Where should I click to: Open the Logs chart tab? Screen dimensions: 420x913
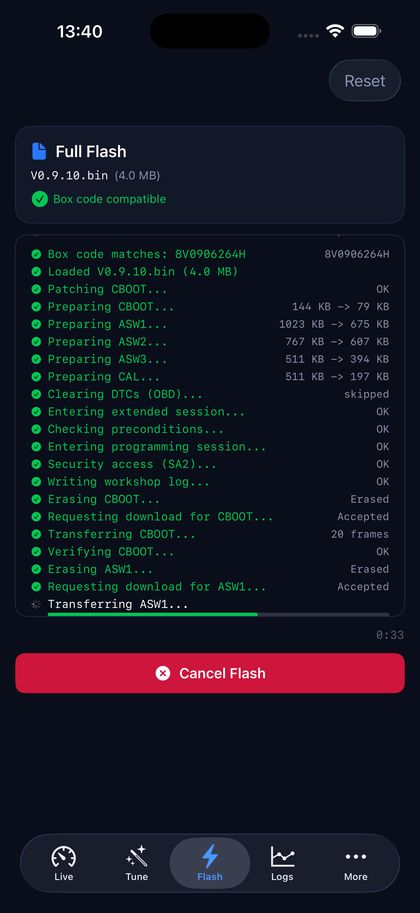coord(283,864)
